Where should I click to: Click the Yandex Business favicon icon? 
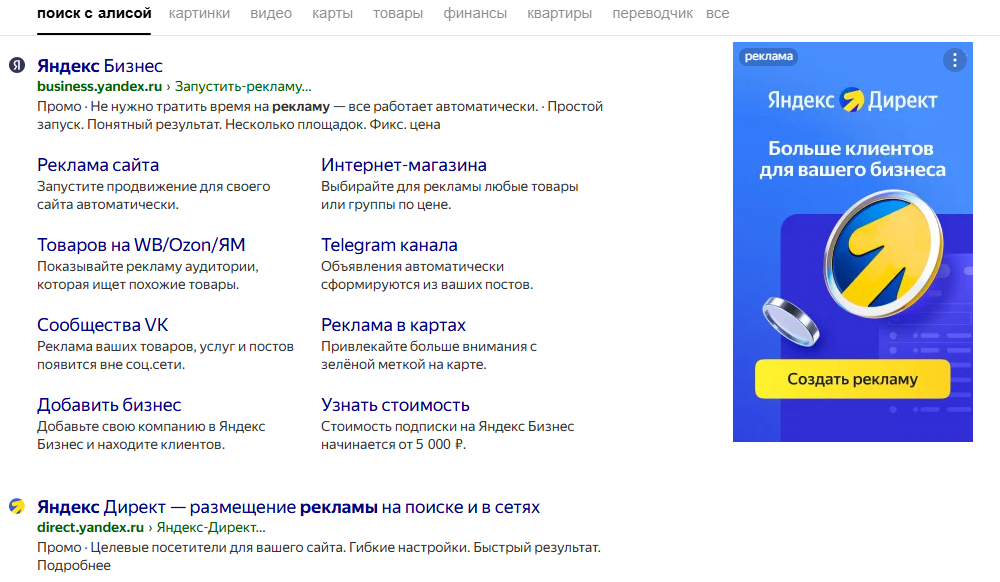click(17, 65)
